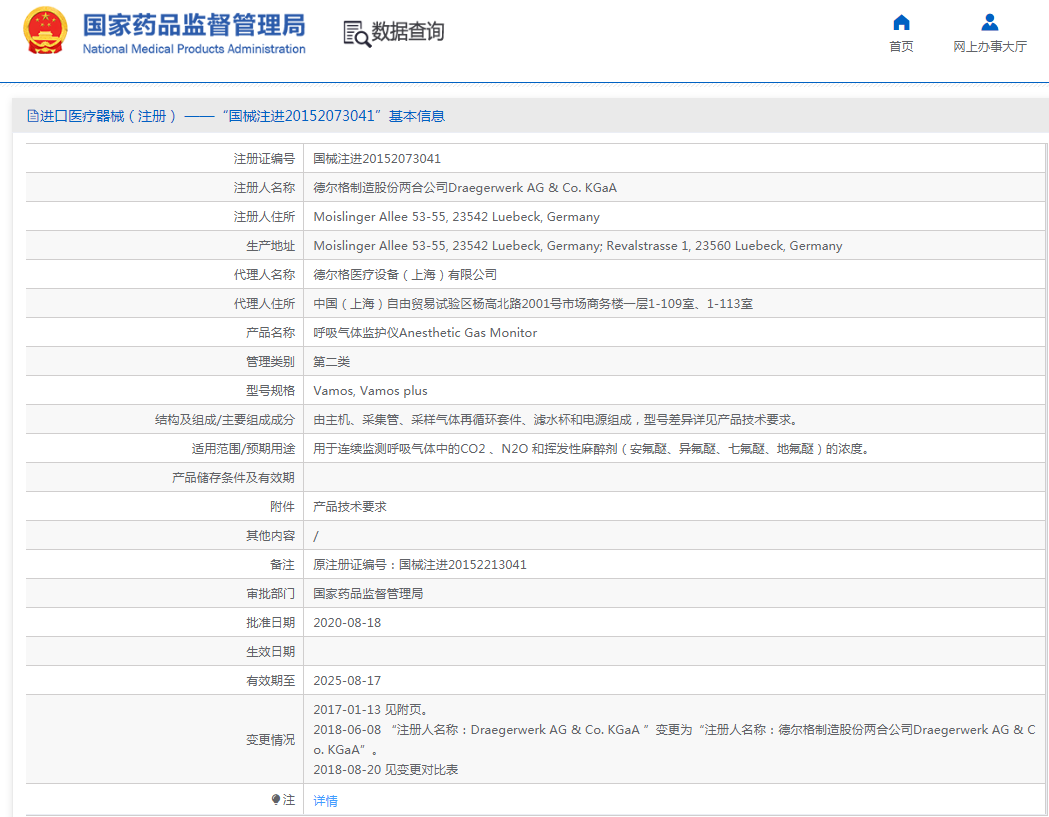Click the 备注 label

282,565
